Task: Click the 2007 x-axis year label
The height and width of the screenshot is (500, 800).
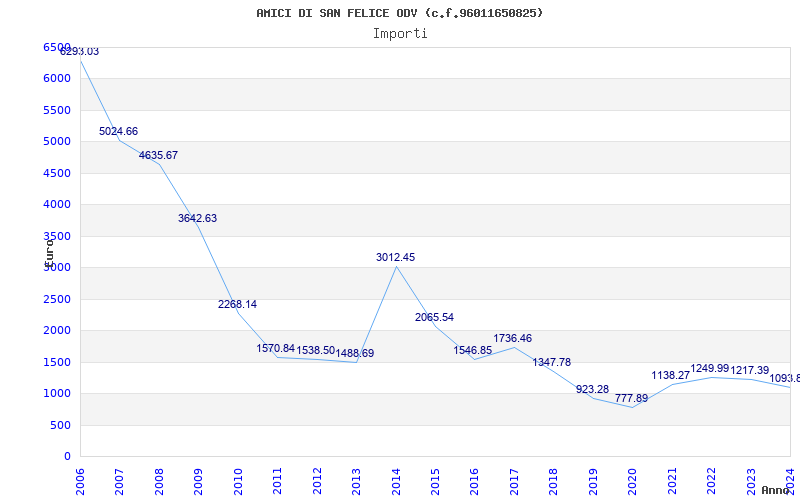Action: (x=119, y=481)
